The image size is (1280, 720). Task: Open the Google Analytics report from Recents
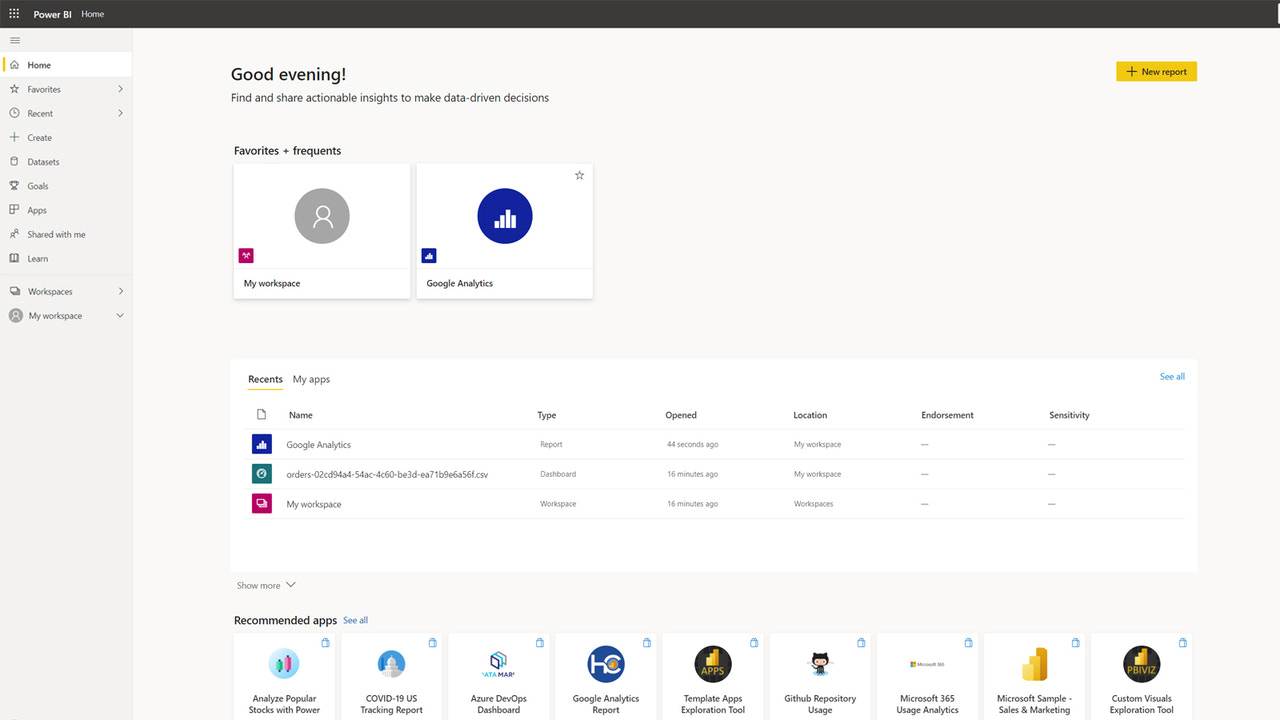click(x=316, y=443)
